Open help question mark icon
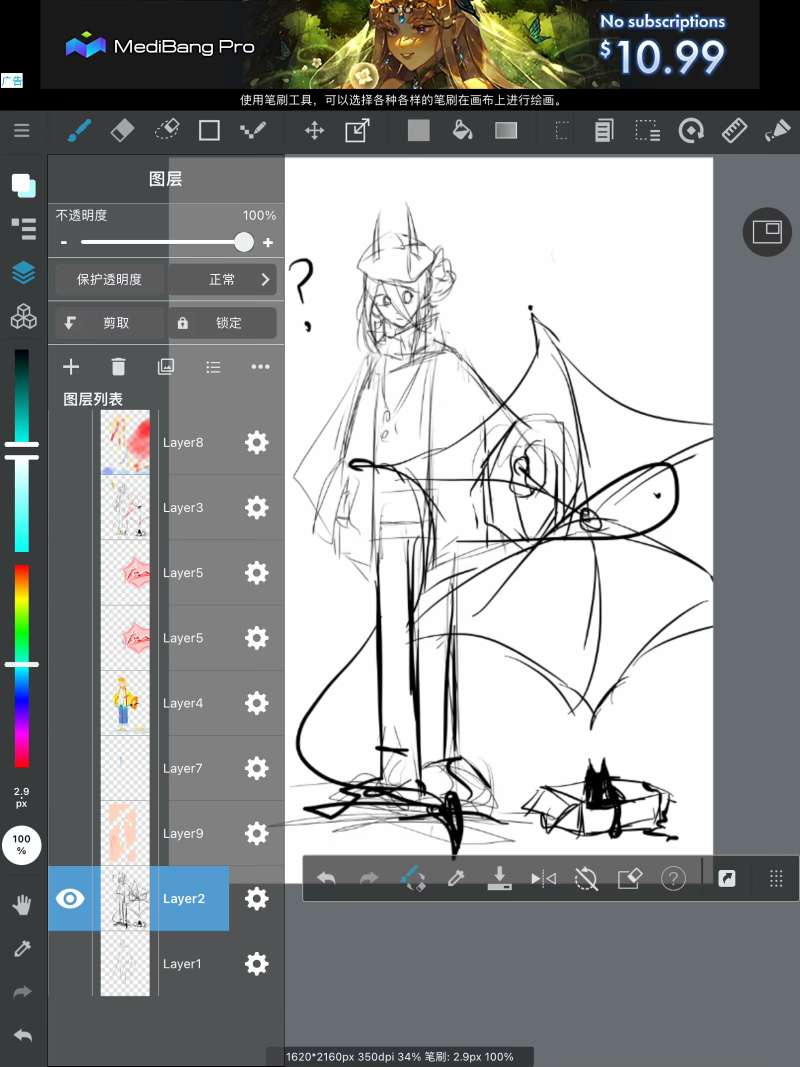This screenshot has width=800, height=1067. tap(673, 879)
